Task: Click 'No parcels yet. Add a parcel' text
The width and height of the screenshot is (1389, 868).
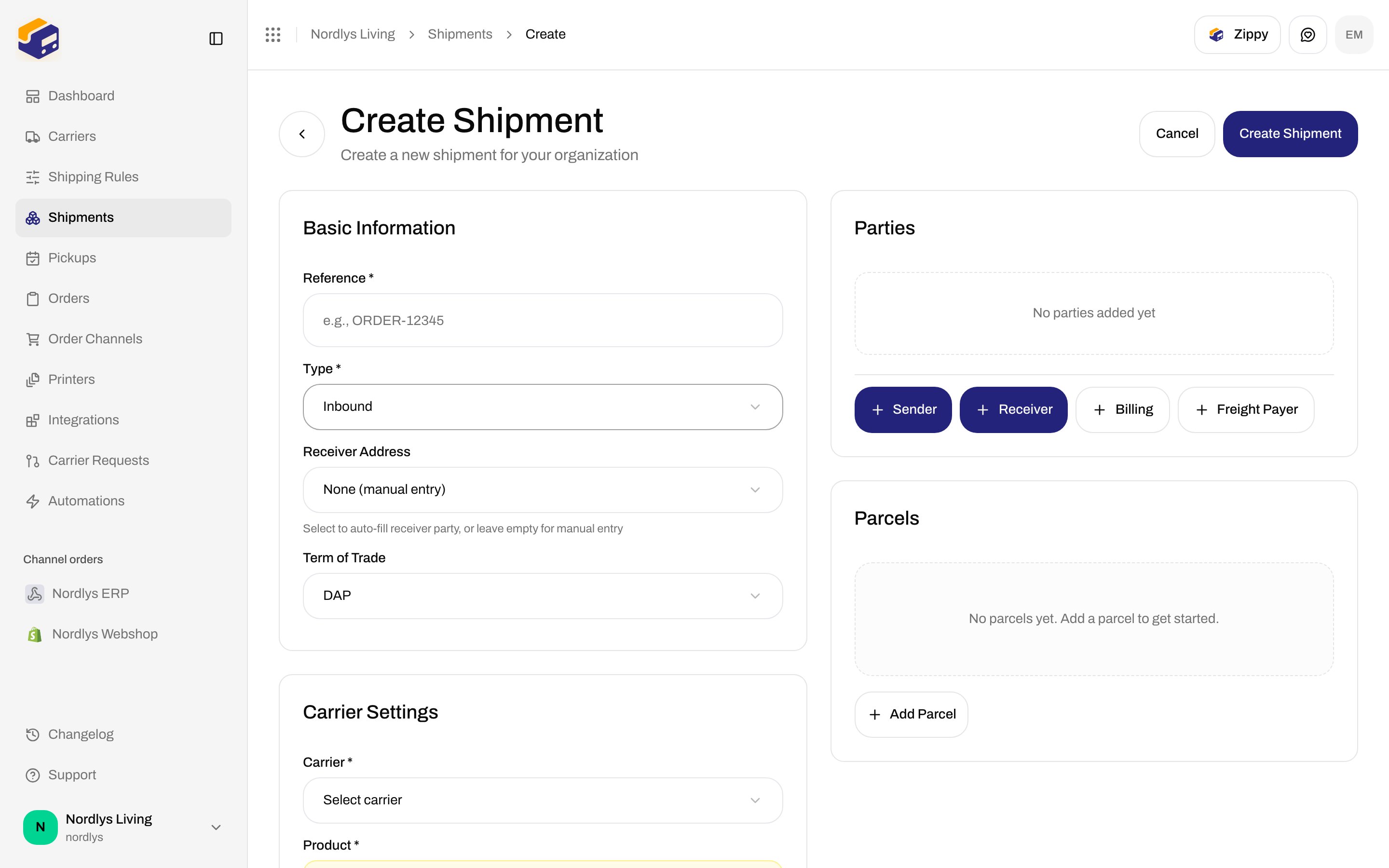Action: (x=1093, y=619)
